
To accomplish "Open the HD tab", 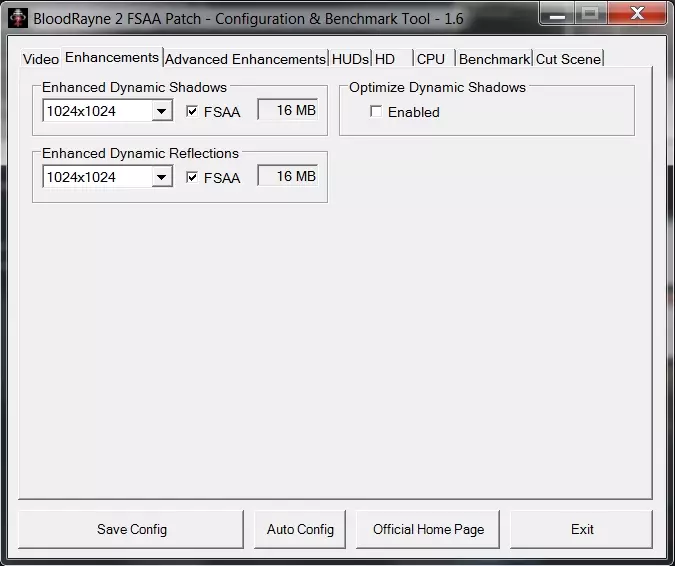I will pyautogui.click(x=392, y=59).
